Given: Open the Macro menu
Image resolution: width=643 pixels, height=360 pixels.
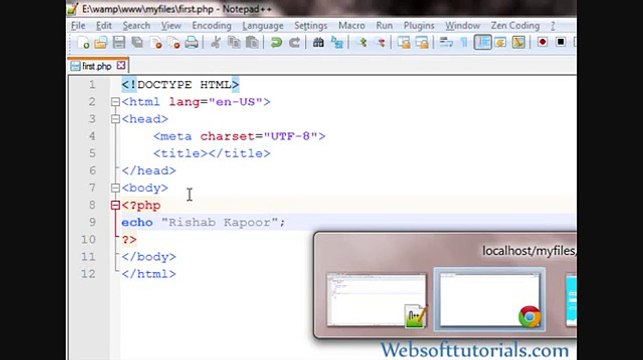Looking at the screenshot, I should pyautogui.click(x=351, y=26).
